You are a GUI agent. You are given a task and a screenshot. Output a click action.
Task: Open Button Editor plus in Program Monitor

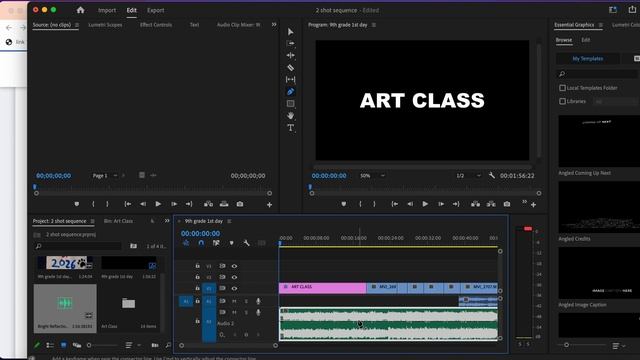point(533,204)
